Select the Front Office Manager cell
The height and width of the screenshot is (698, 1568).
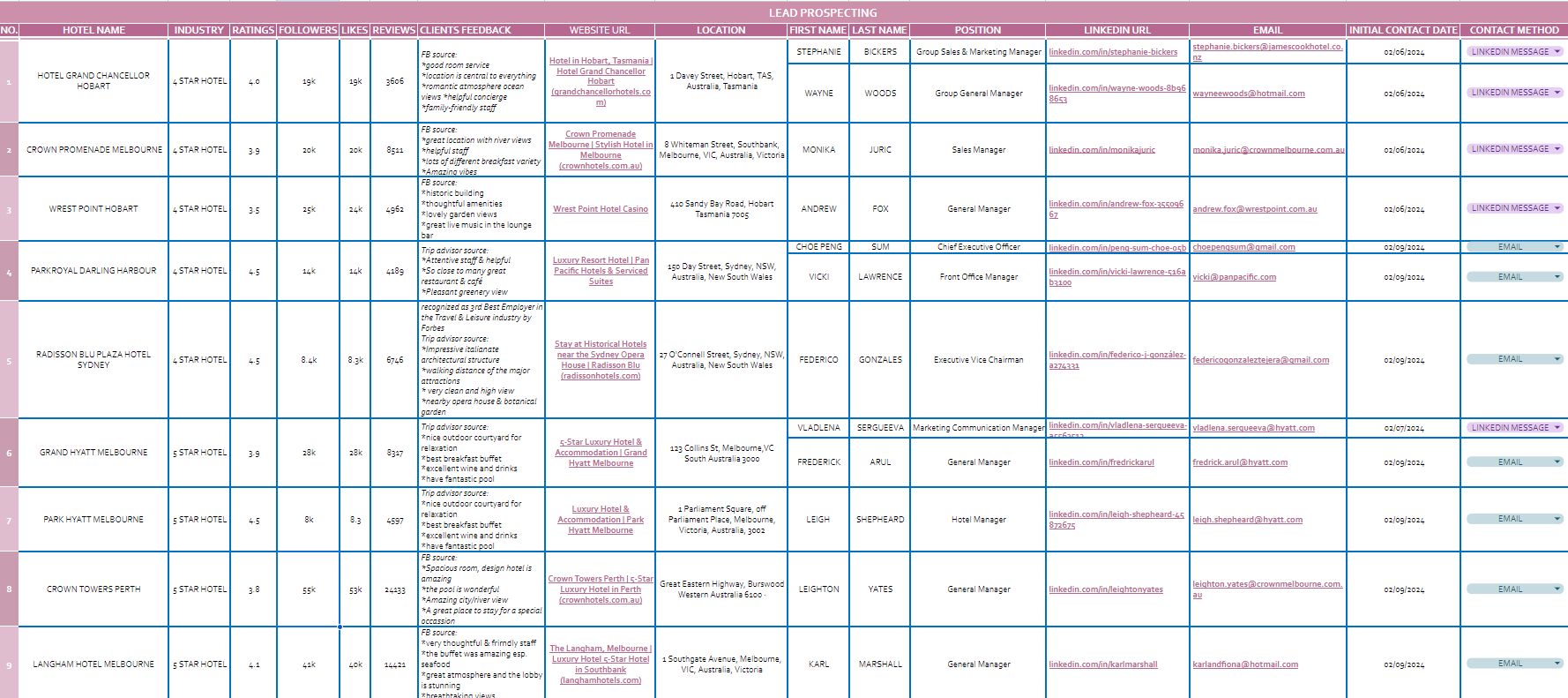(x=978, y=277)
